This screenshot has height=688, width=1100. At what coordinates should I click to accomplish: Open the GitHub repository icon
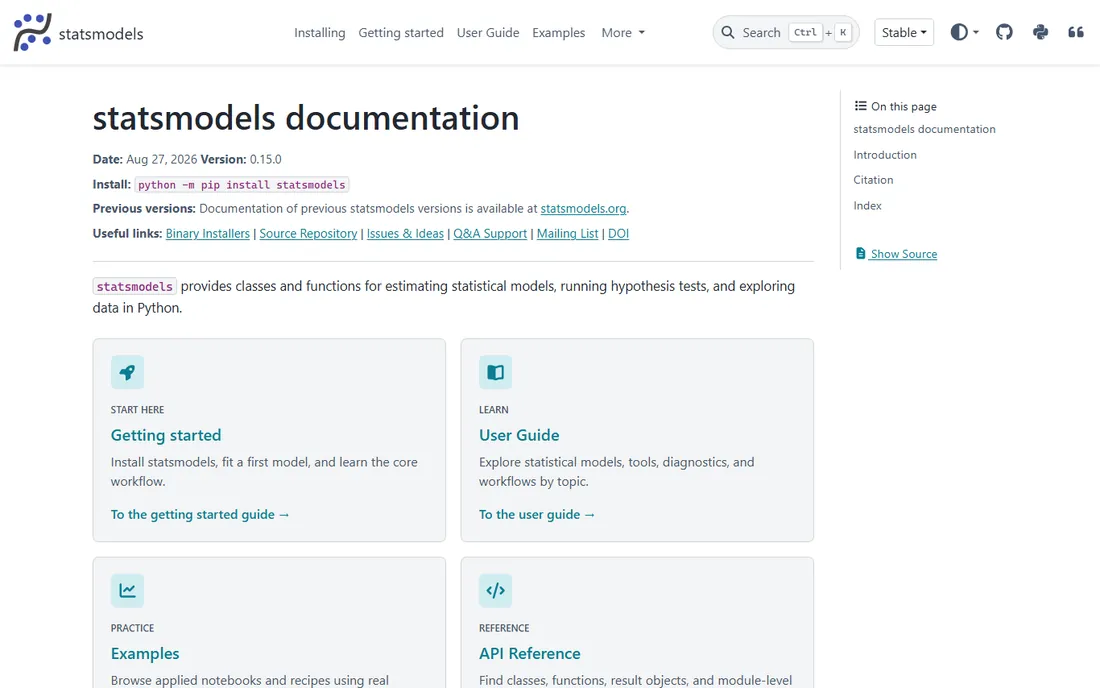pyautogui.click(x=1004, y=32)
